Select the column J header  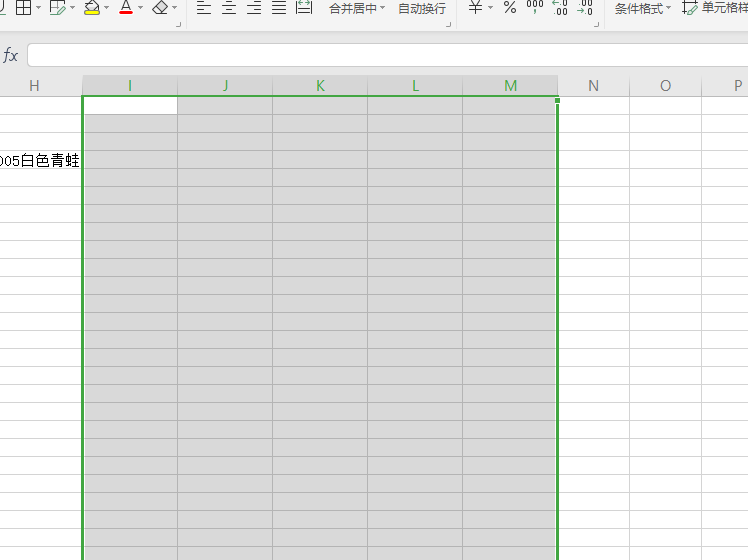coord(225,86)
